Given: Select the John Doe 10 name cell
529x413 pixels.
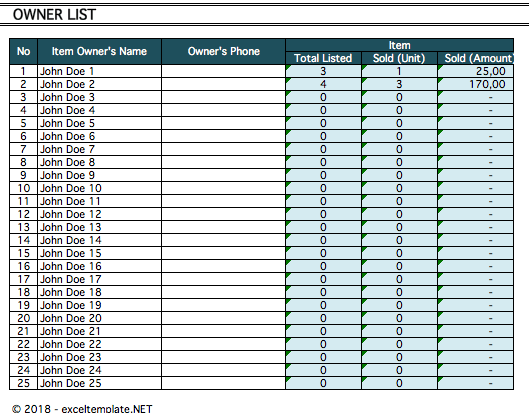Looking at the screenshot, I should (x=99, y=188).
